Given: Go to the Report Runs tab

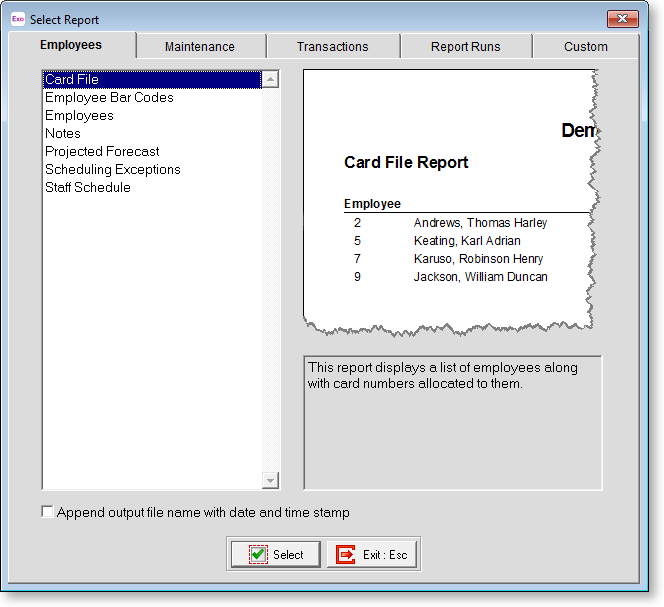Looking at the screenshot, I should 465,46.
